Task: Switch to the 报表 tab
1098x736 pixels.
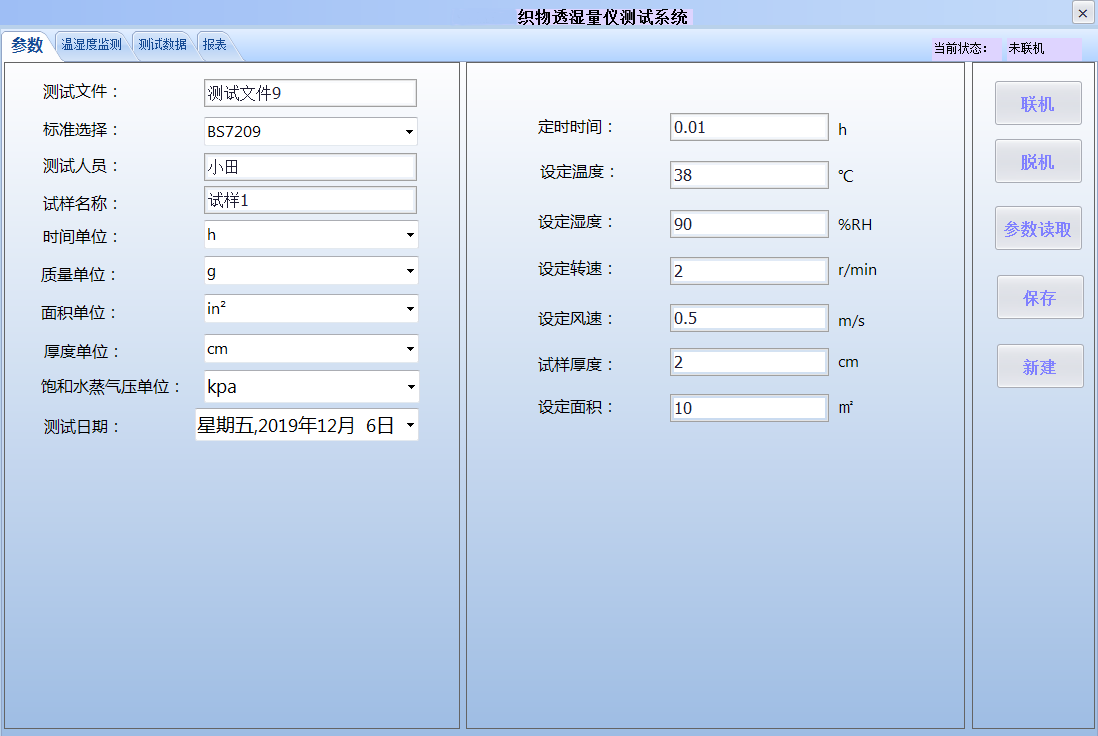Action: pyautogui.click(x=215, y=44)
